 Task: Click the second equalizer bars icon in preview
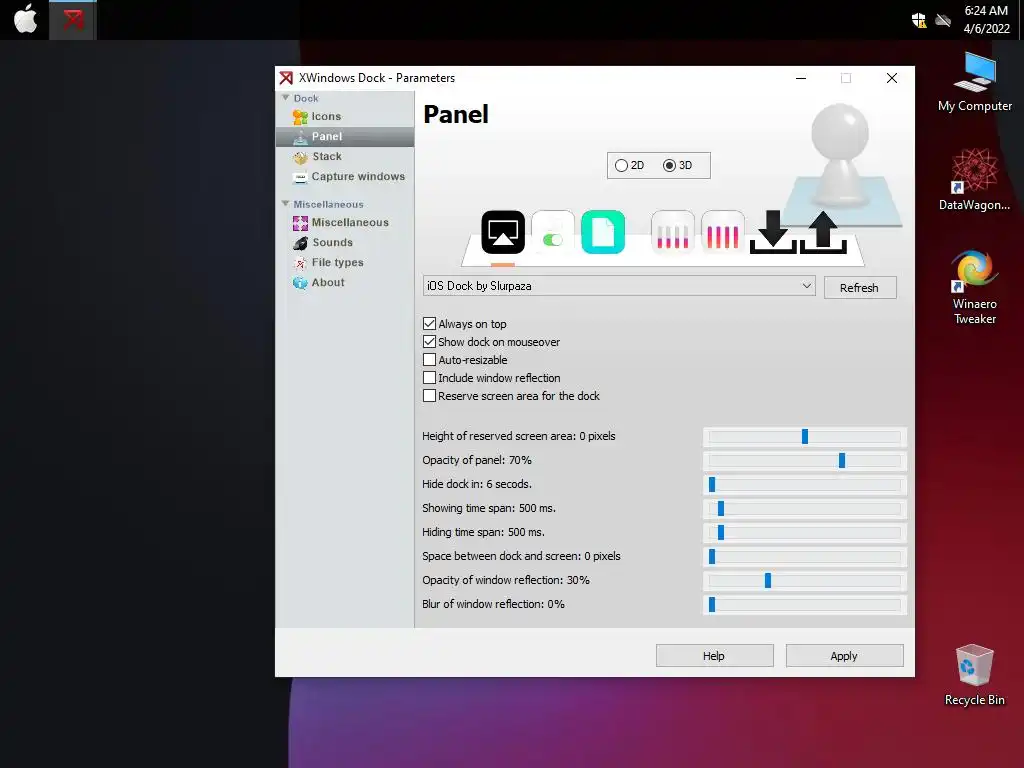point(722,232)
